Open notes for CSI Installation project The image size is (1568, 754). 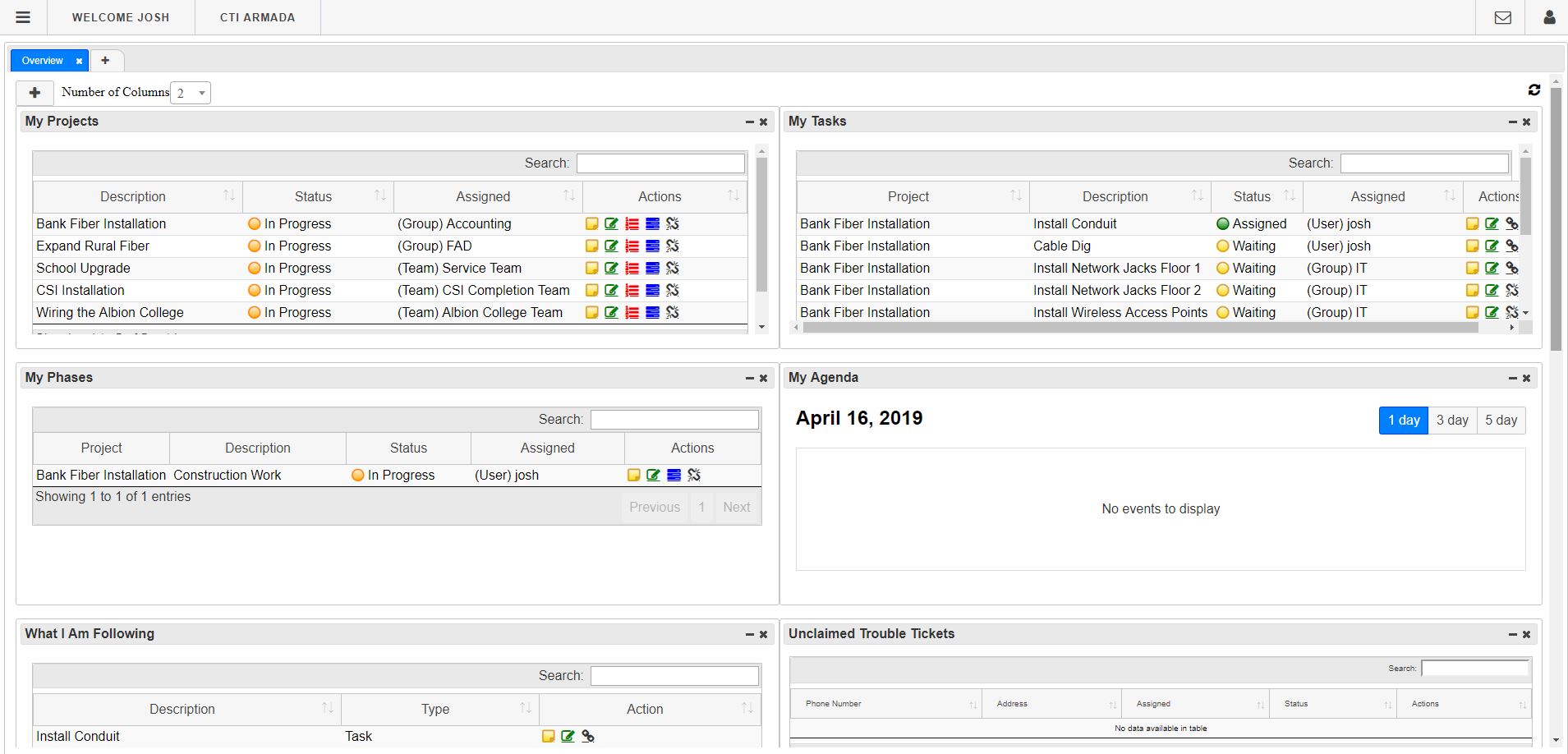tap(591, 290)
